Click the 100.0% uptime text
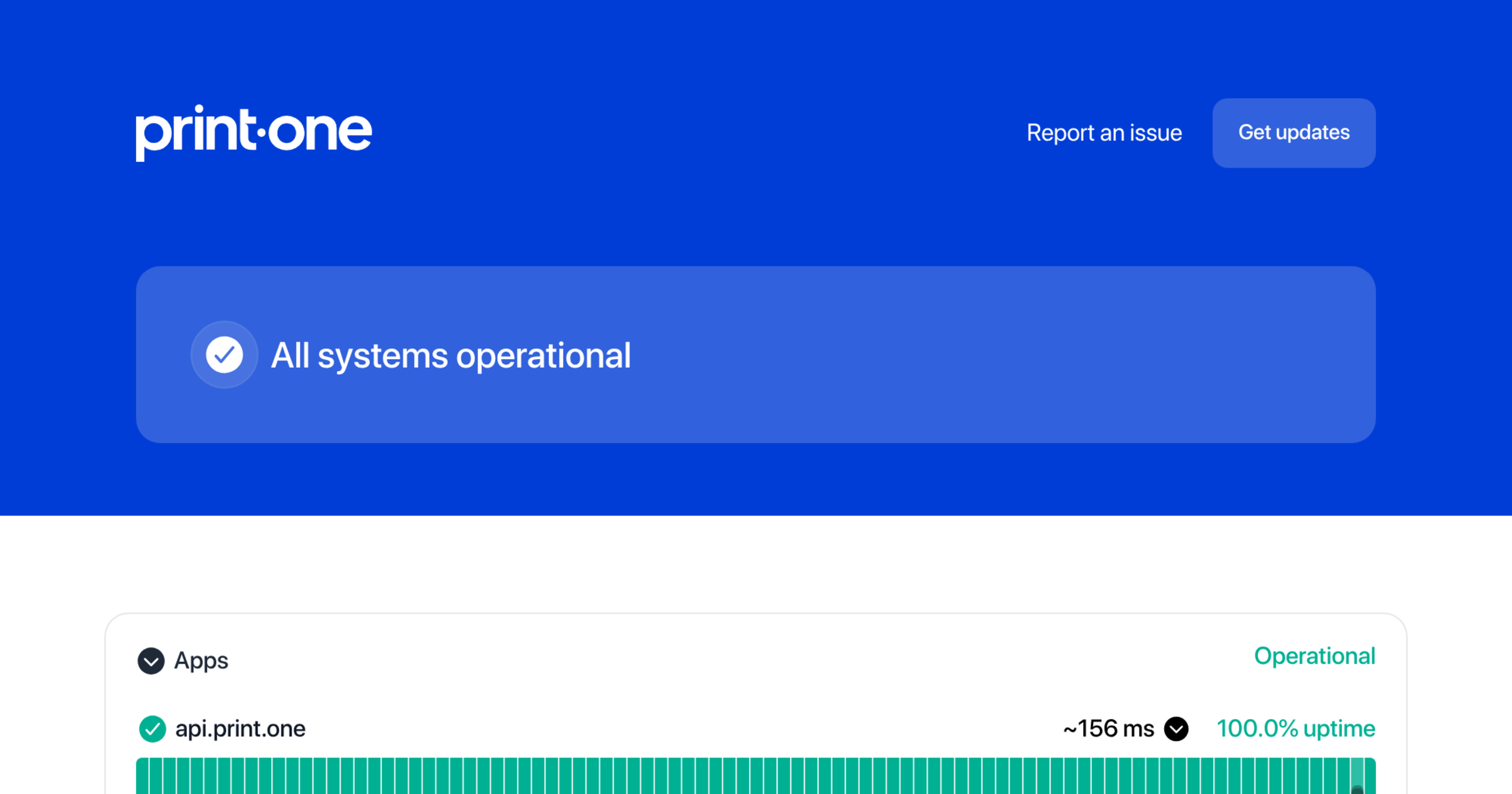Image resolution: width=1512 pixels, height=794 pixels. [x=1295, y=729]
